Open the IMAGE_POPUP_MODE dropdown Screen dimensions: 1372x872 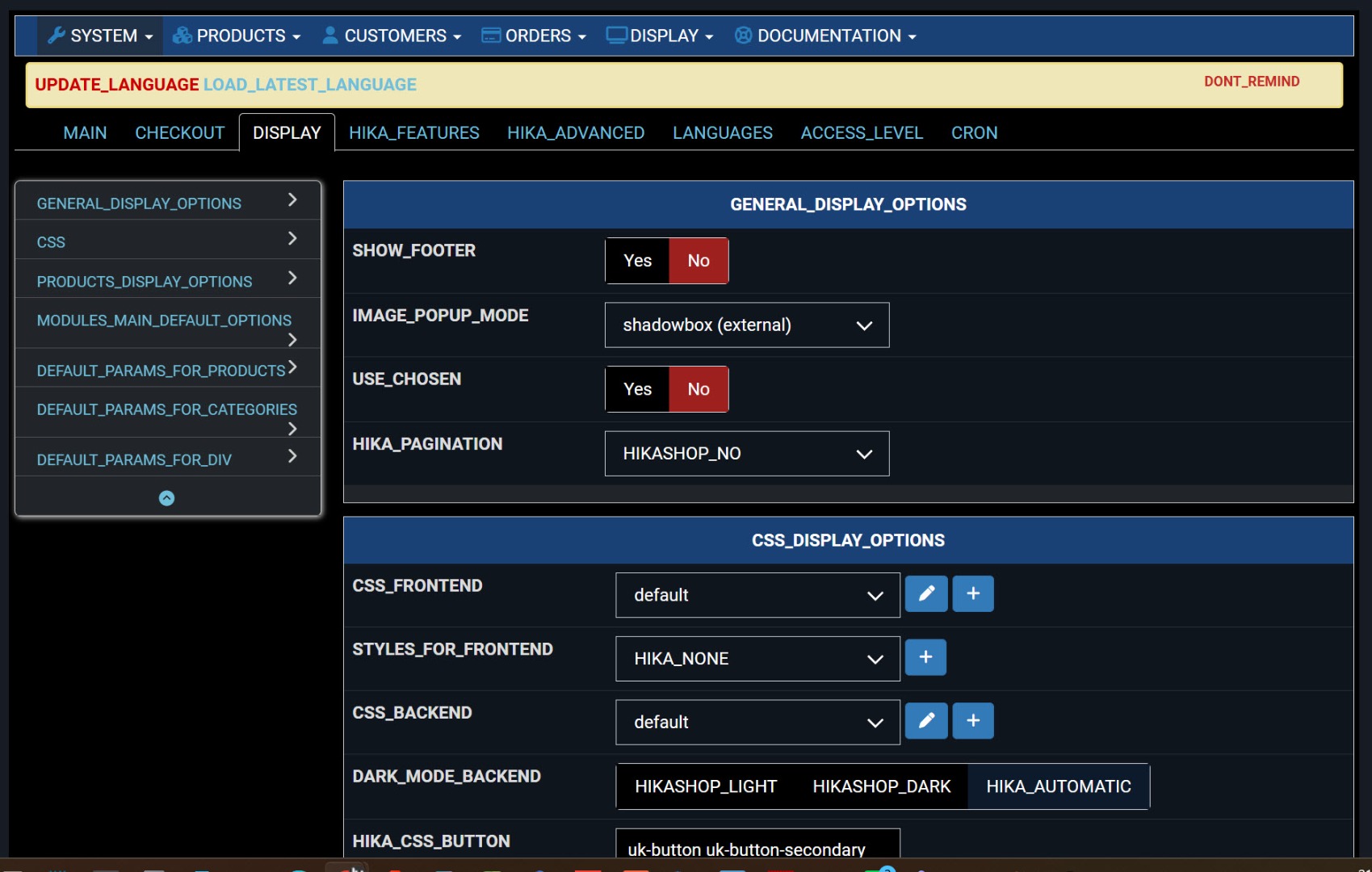[x=747, y=325]
